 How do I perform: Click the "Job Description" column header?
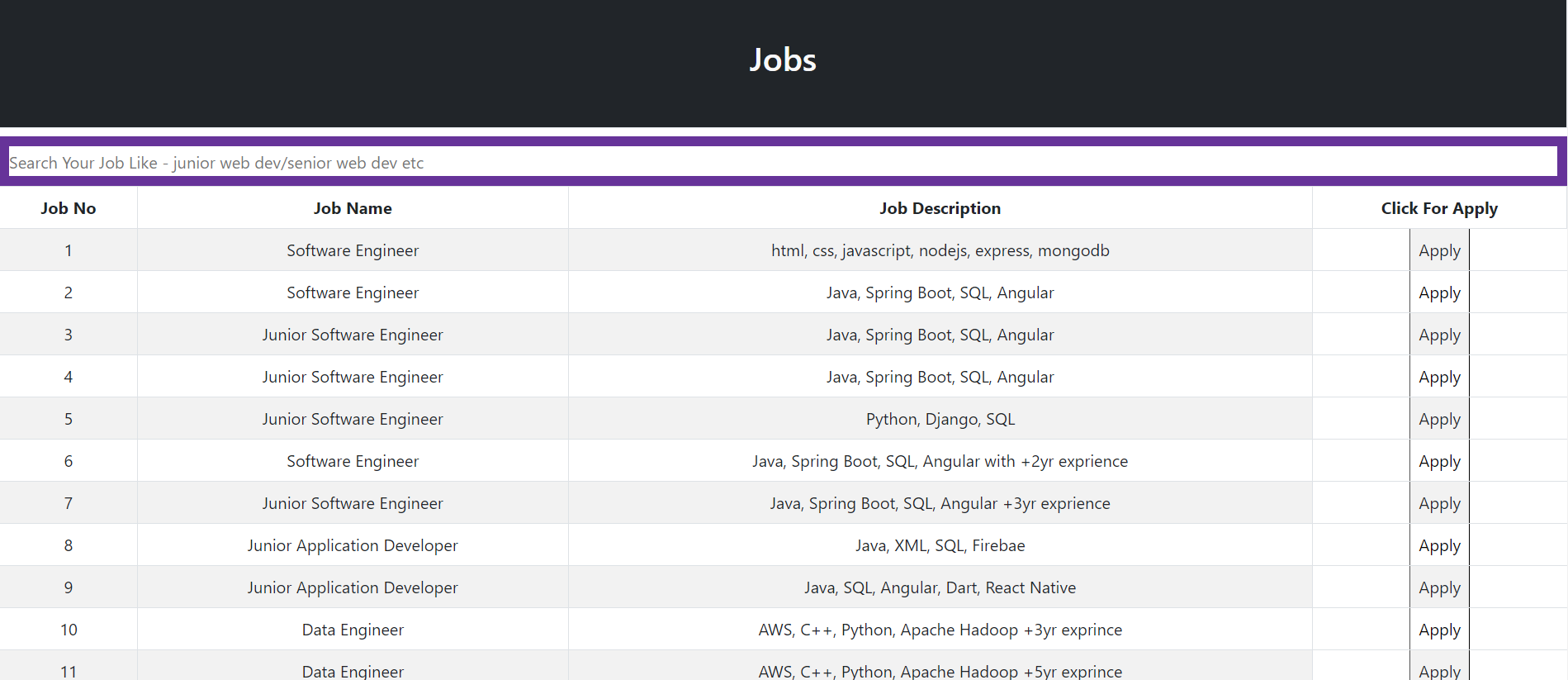pyautogui.click(x=940, y=208)
